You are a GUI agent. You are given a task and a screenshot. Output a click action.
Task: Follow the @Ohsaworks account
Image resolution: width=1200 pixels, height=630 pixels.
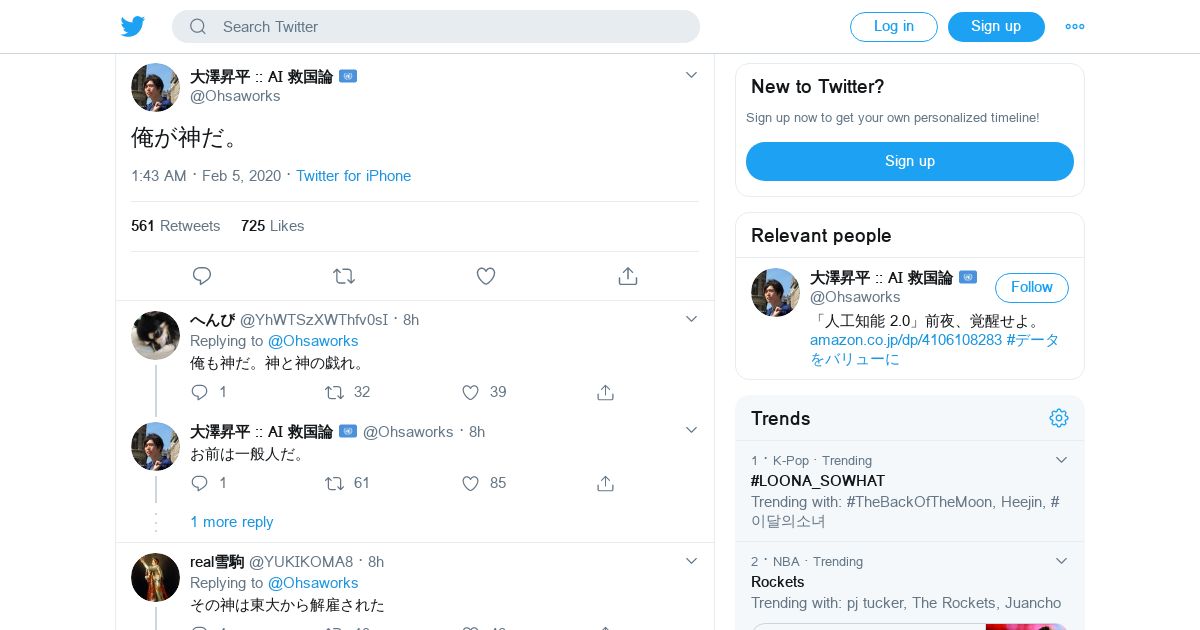pyautogui.click(x=1032, y=288)
